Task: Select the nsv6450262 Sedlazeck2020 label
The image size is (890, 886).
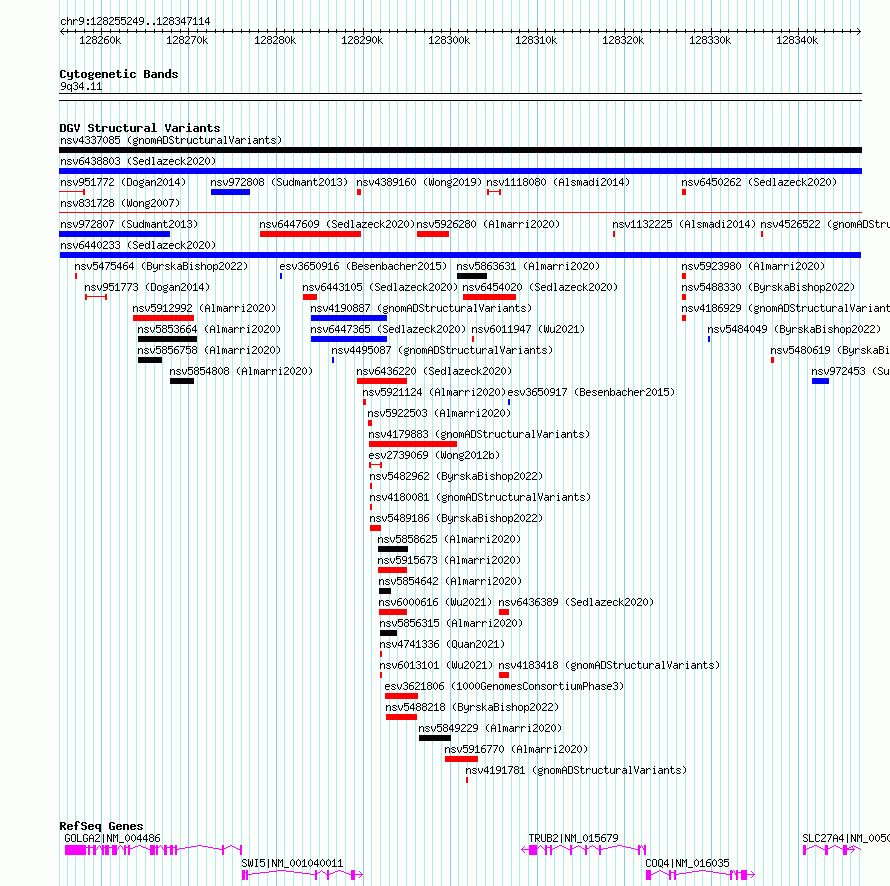Action: tap(759, 182)
